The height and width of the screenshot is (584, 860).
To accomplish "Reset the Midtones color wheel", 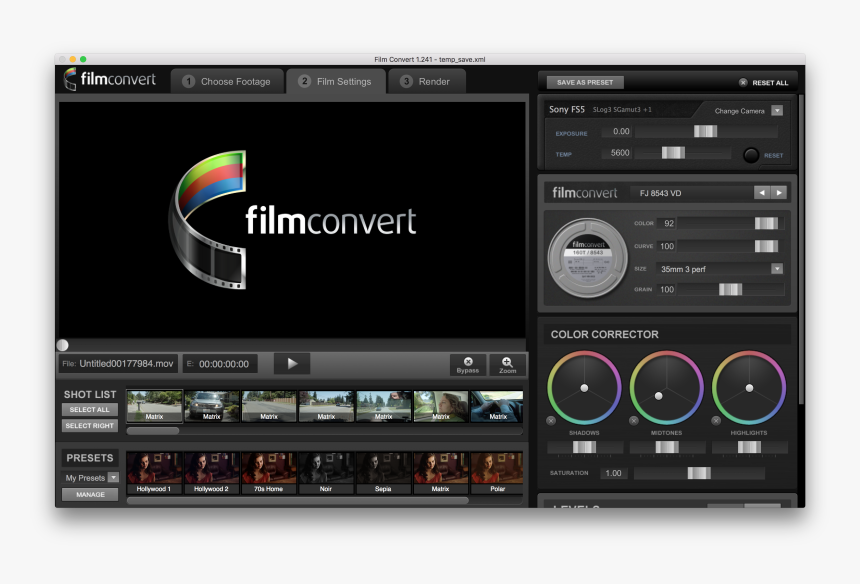I will click(633, 421).
